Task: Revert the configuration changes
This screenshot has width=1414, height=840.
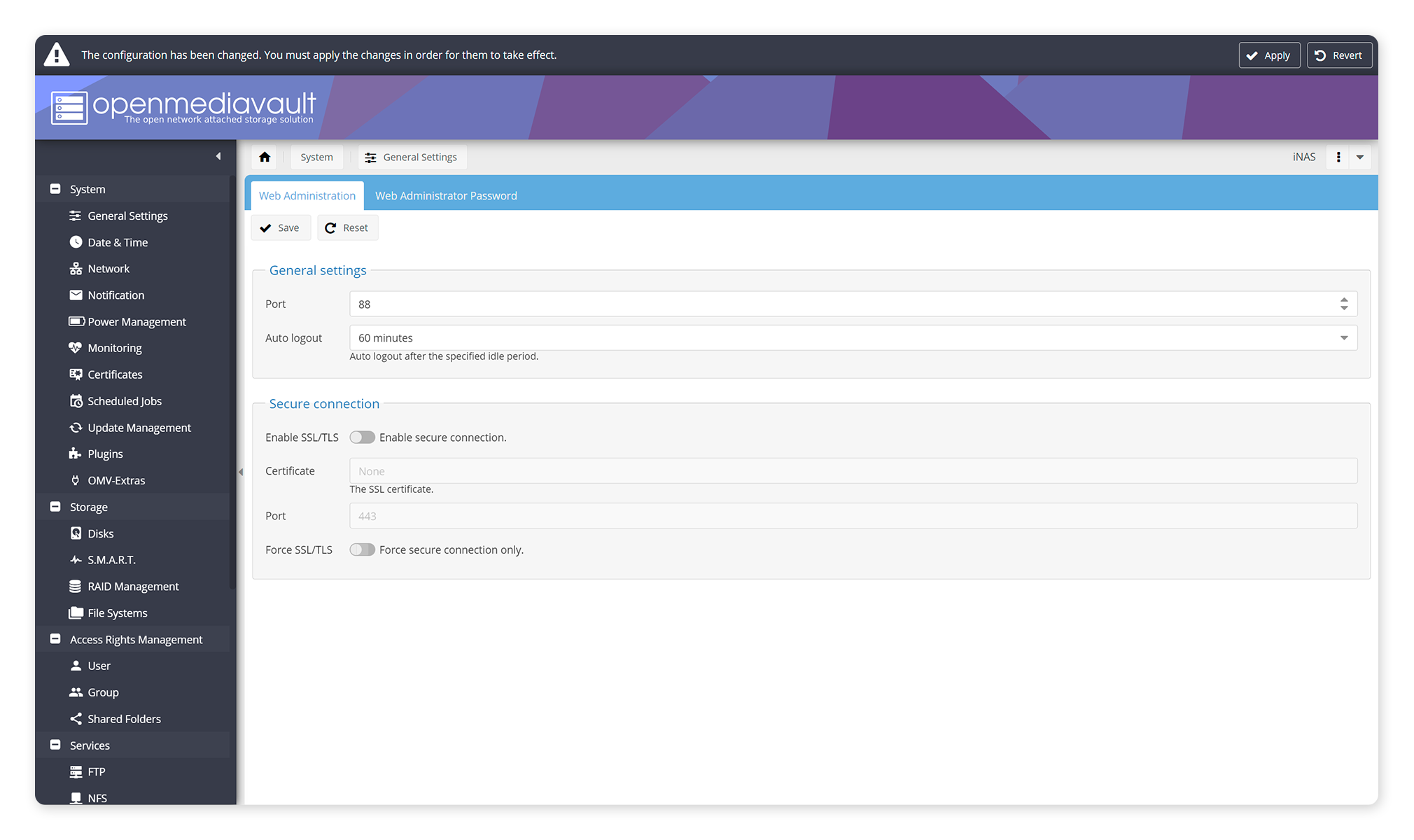Action: pos(1338,55)
